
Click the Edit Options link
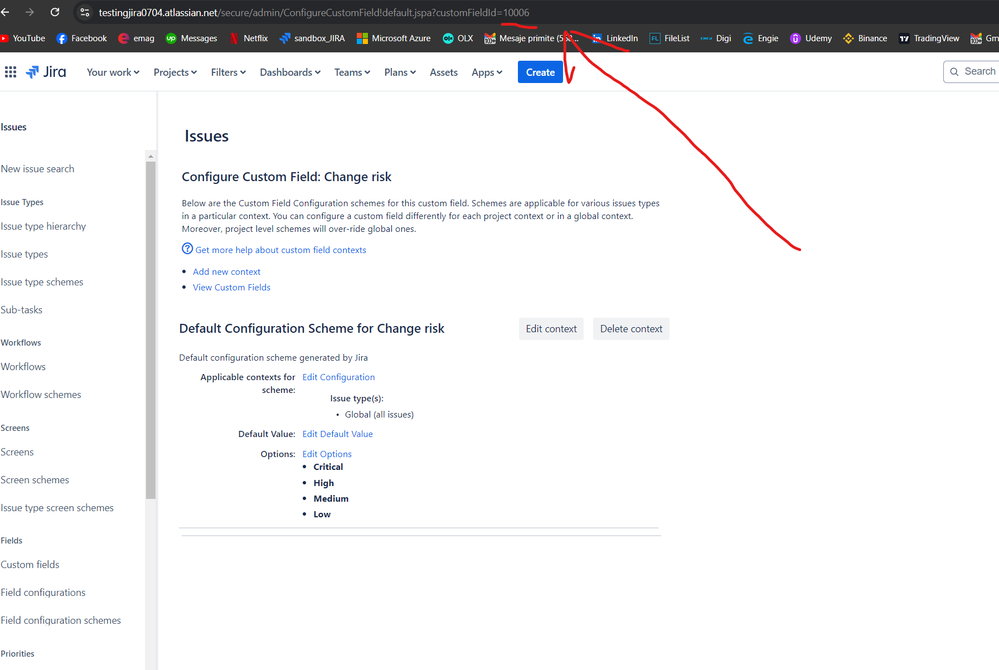(327, 454)
